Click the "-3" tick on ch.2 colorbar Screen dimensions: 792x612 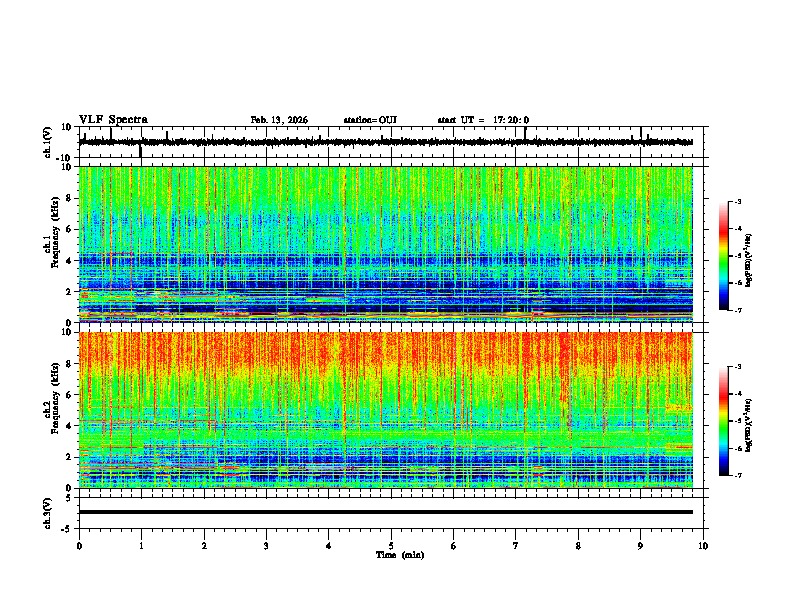pos(737,367)
